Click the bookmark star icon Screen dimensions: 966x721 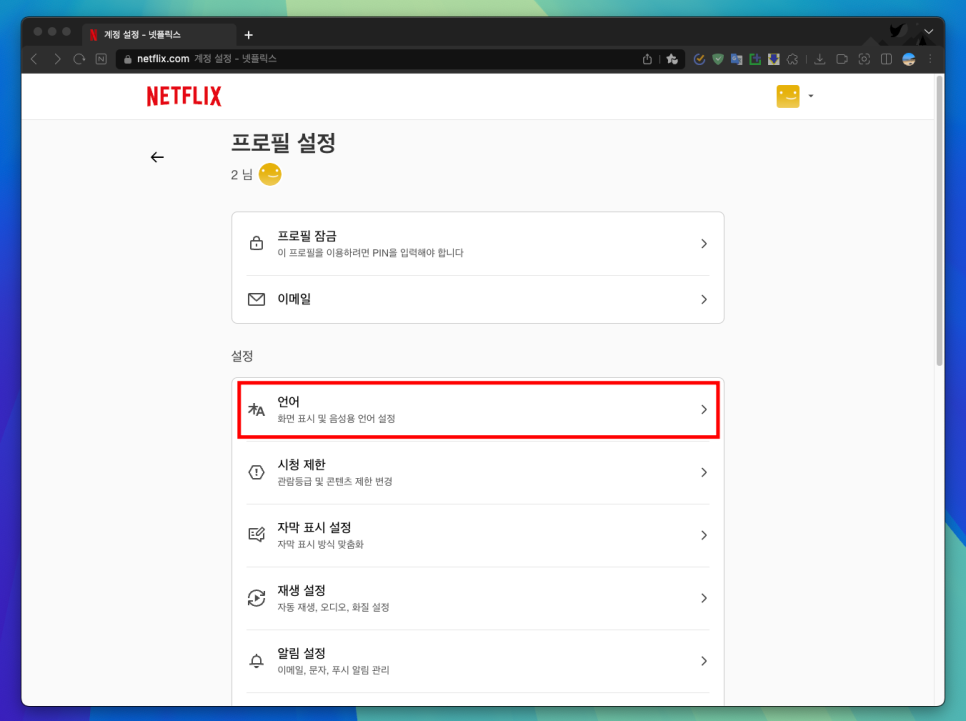pos(672,59)
